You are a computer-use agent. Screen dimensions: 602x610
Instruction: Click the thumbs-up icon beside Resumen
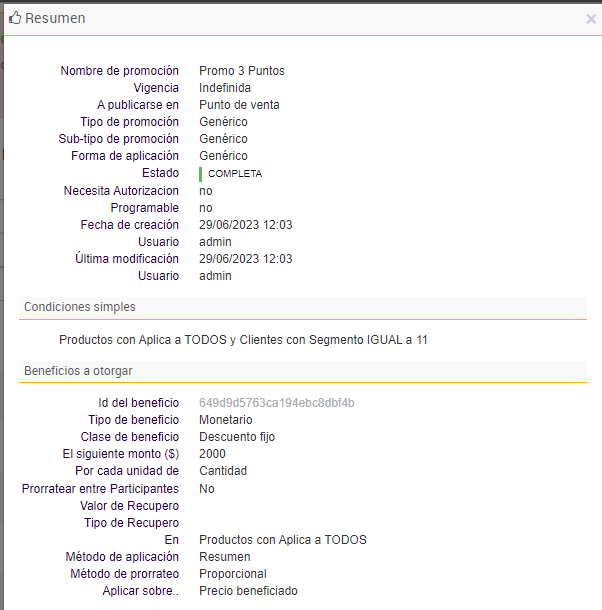(x=15, y=18)
